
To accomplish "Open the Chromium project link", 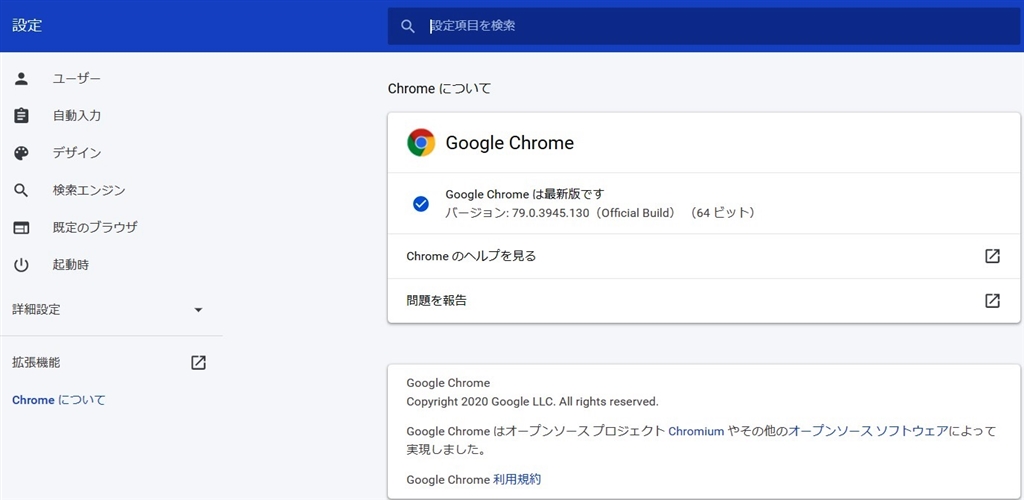I will click(696, 431).
